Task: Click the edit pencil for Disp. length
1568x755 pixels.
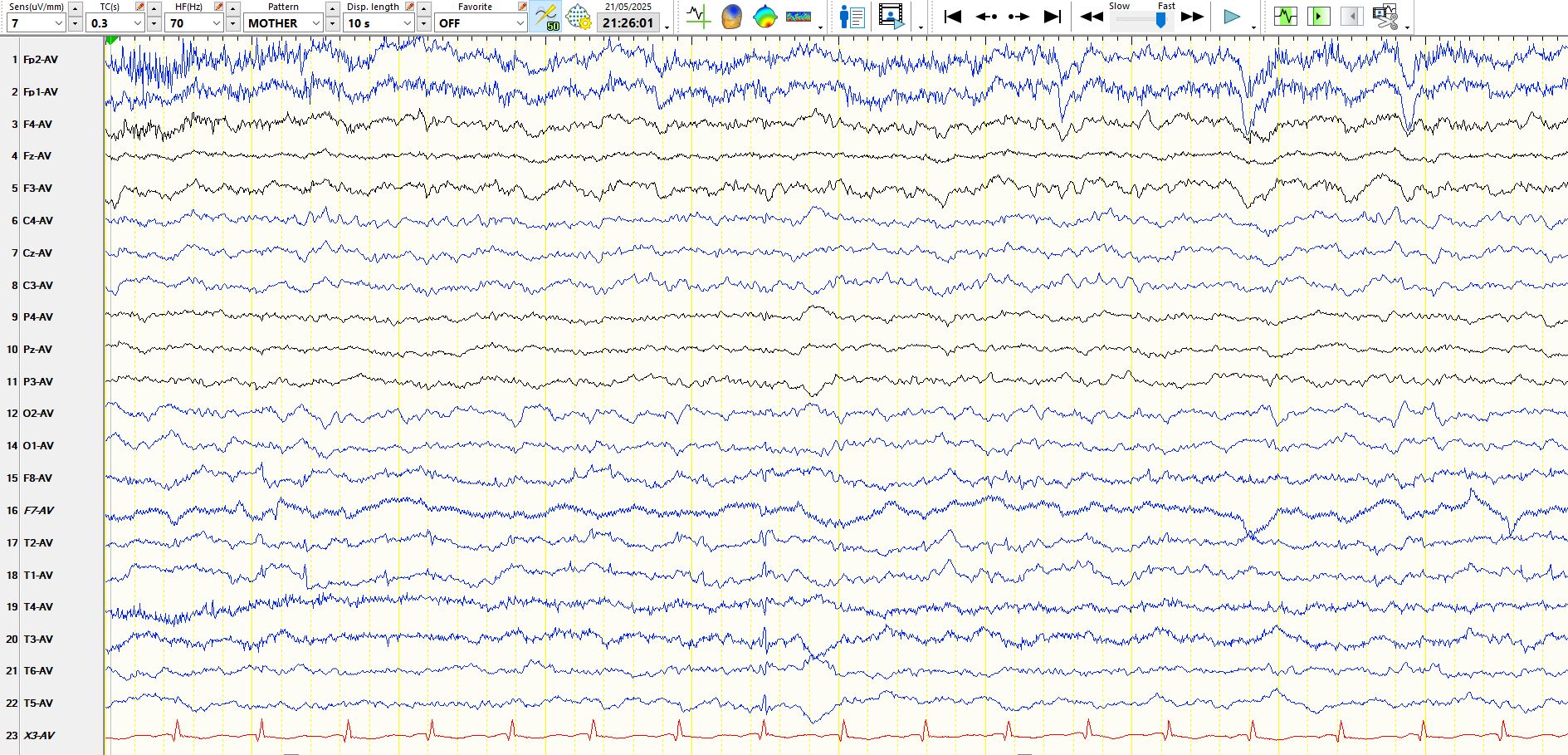Action: pyautogui.click(x=409, y=7)
